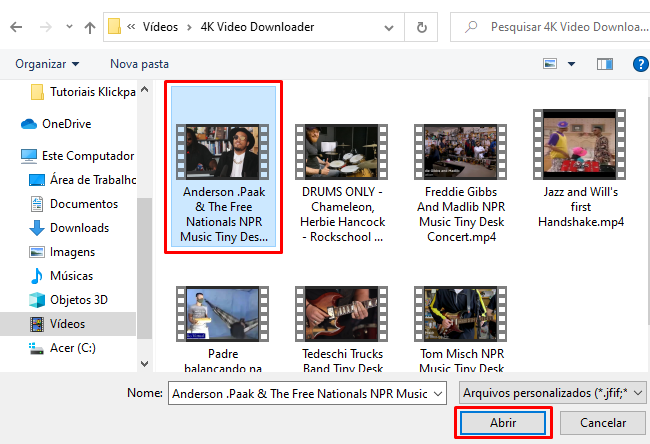Viewport: 650px width, 444px height.
Task: Click the Freddie Gibbs Concert.mp4 file name
Action: pos(461,214)
